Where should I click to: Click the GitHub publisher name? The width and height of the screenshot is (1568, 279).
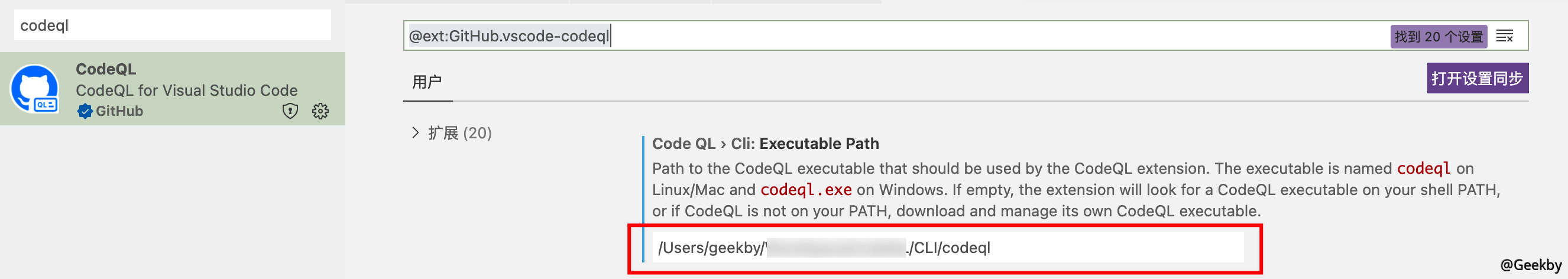click(119, 111)
